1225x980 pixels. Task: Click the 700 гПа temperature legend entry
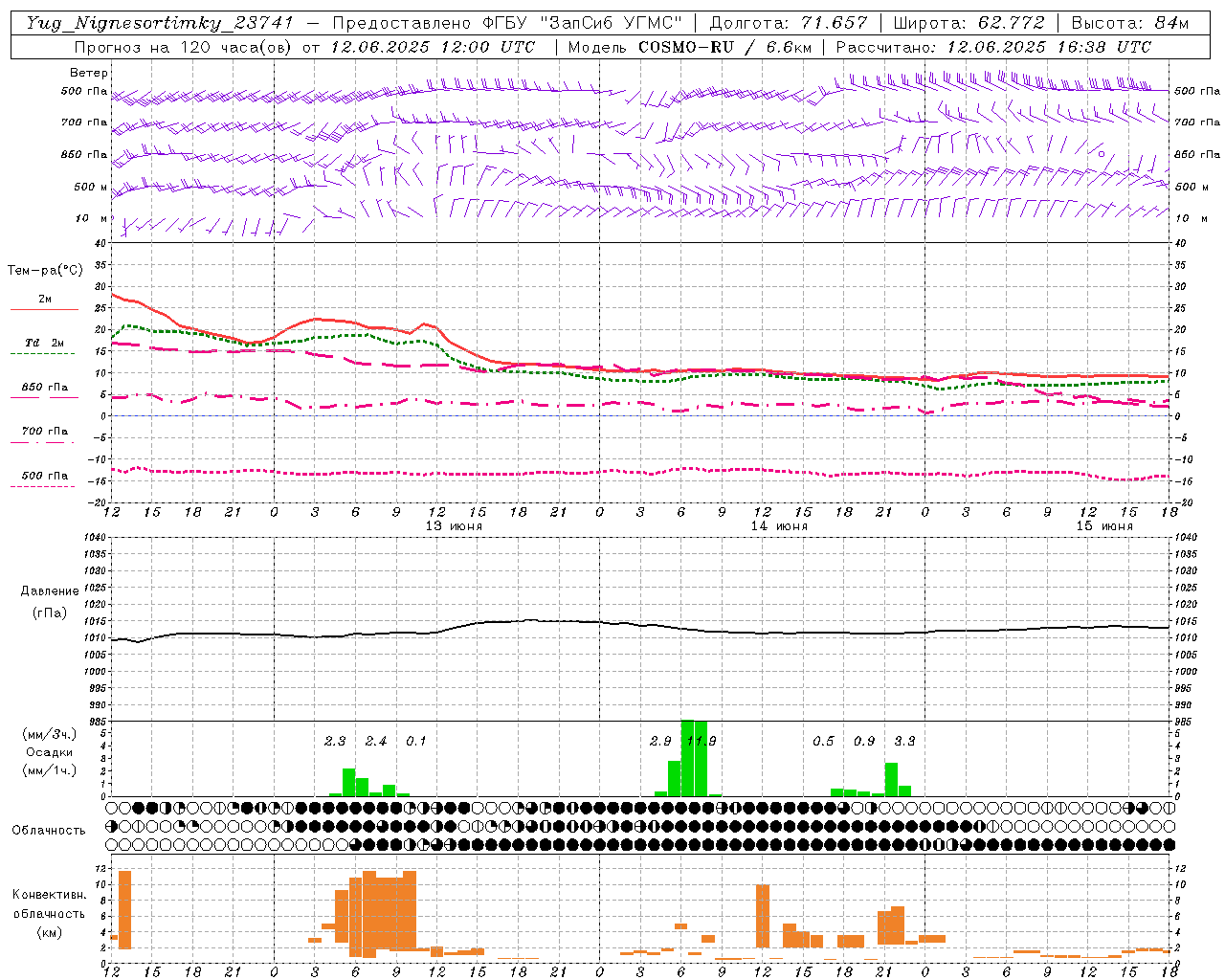pos(44,432)
